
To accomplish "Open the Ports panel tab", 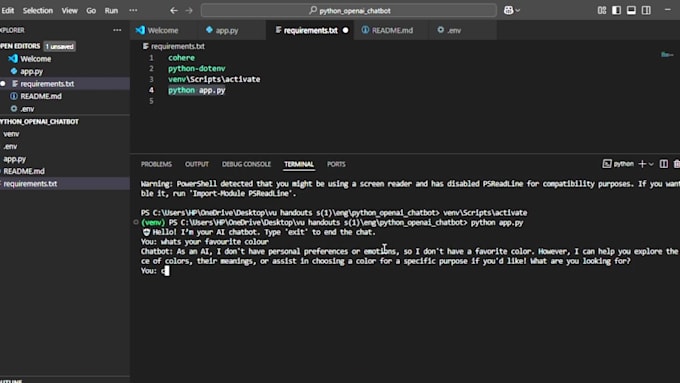I will tap(336, 164).
